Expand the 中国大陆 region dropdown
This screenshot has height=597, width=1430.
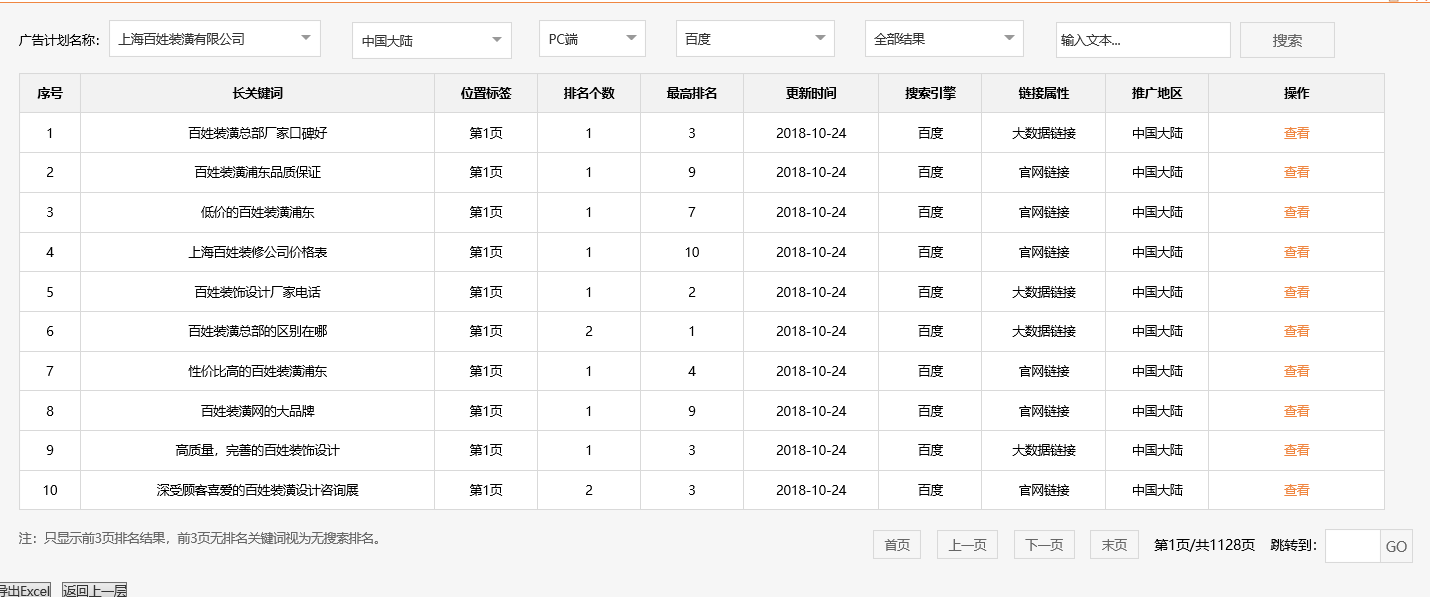click(x=430, y=38)
